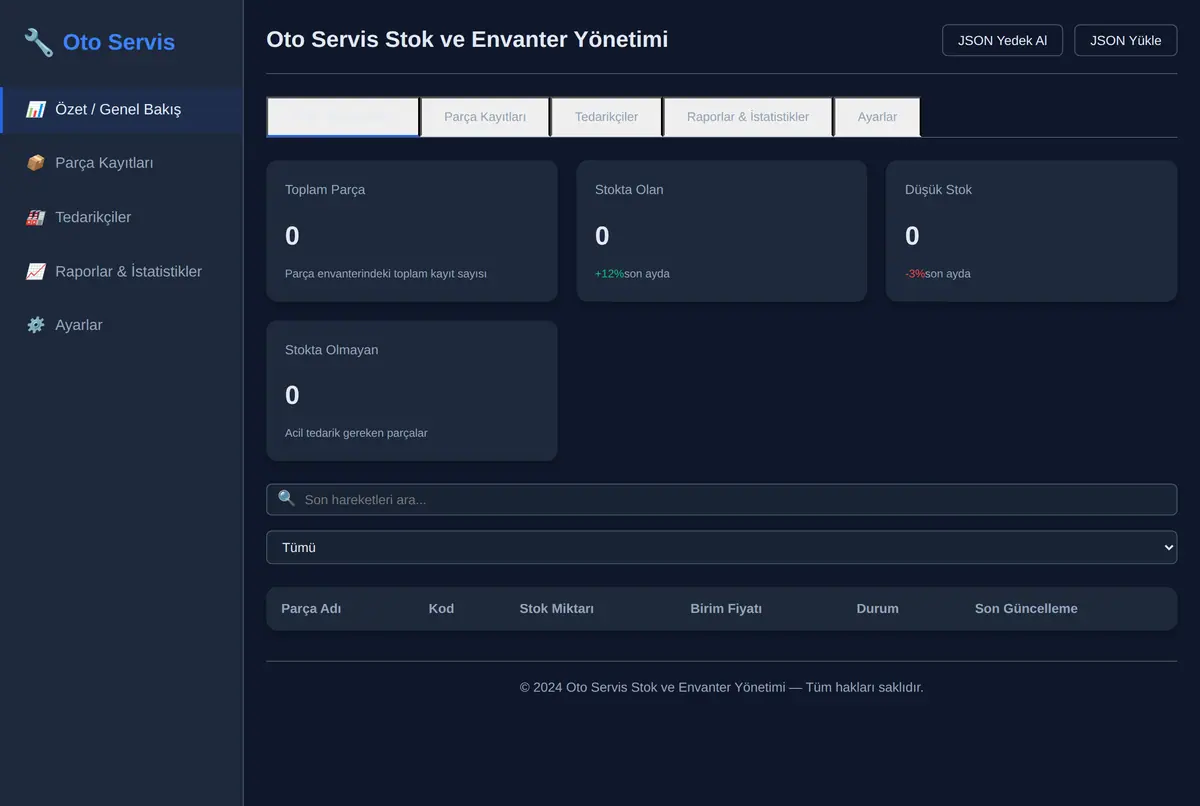Image resolution: width=1200 pixels, height=806 pixels.
Task: Click the Parça envanterindeki toplam kayıt sayısı text
Action: coord(386,273)
